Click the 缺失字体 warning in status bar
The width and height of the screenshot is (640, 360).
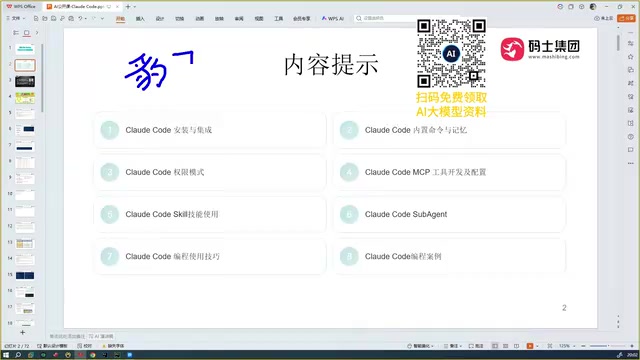pos(113,346)
